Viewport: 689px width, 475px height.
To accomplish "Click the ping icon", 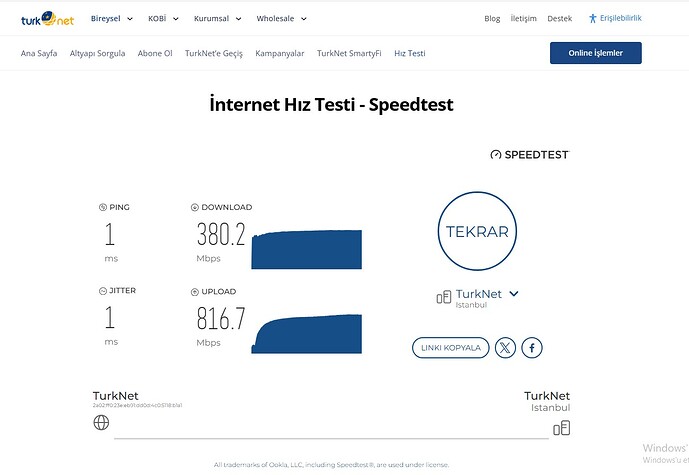I will (103, 207).
